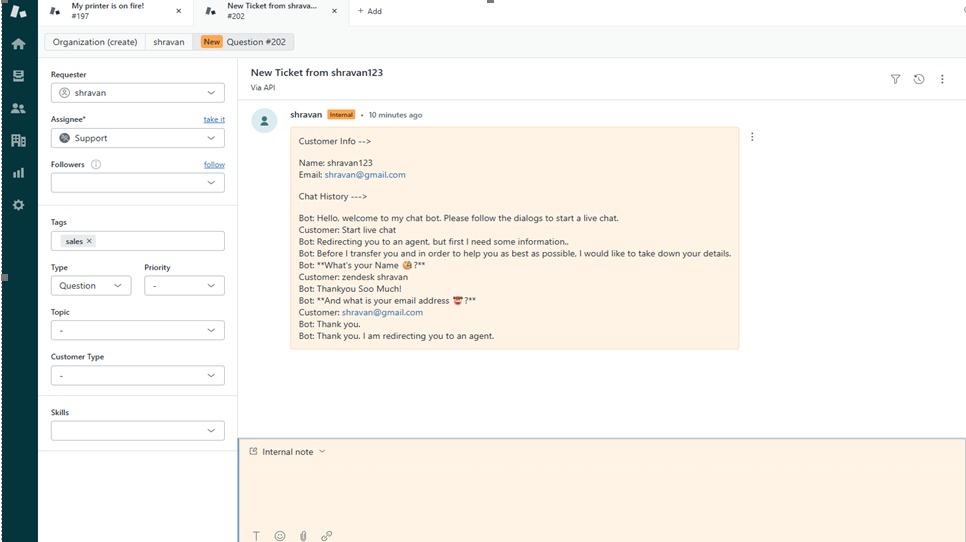Close the 'My printer is on fire!' tab
Screen dimensions: 966x542
pos(179,11)
